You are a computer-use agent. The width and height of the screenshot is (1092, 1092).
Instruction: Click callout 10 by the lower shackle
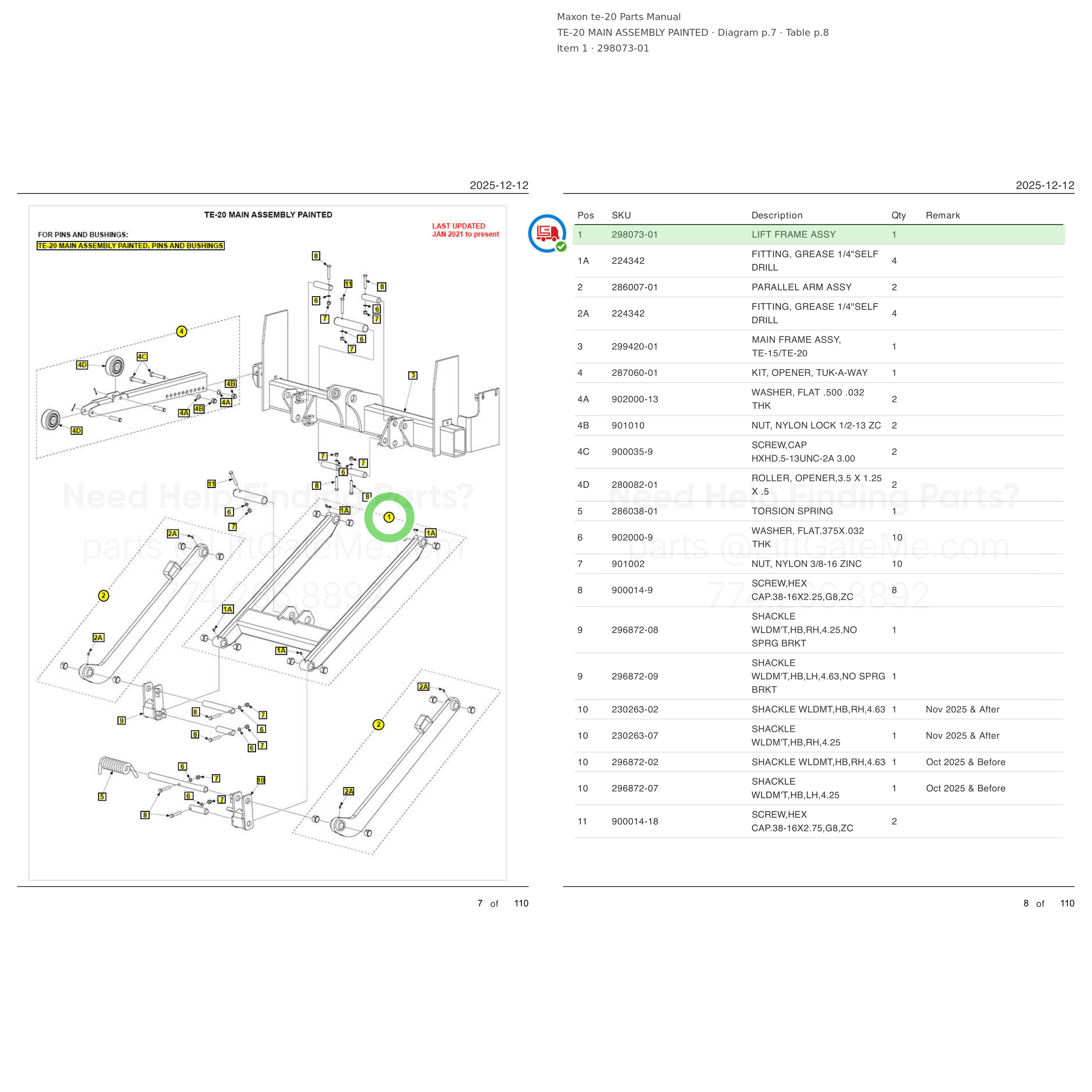(x=261, y=780)
